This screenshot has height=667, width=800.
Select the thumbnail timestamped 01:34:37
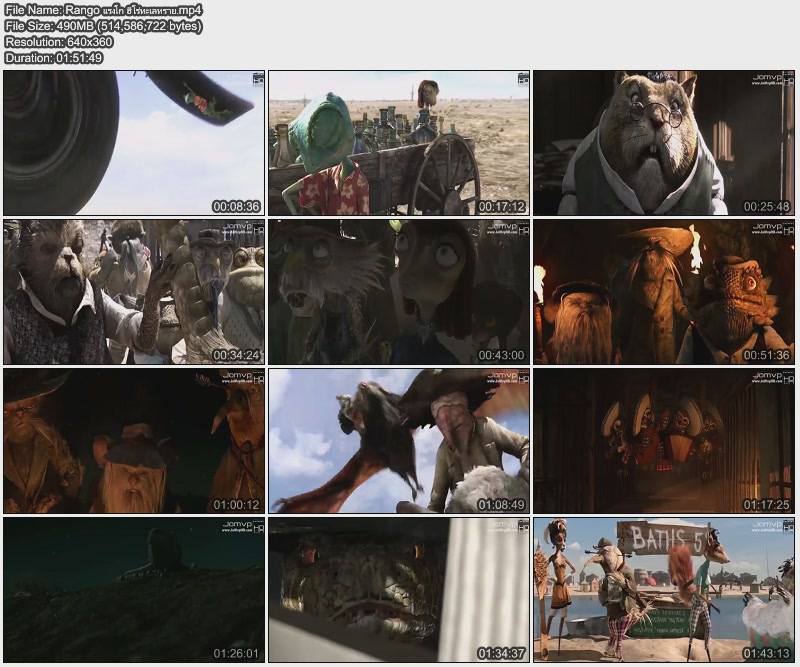(x=399, y=590)
